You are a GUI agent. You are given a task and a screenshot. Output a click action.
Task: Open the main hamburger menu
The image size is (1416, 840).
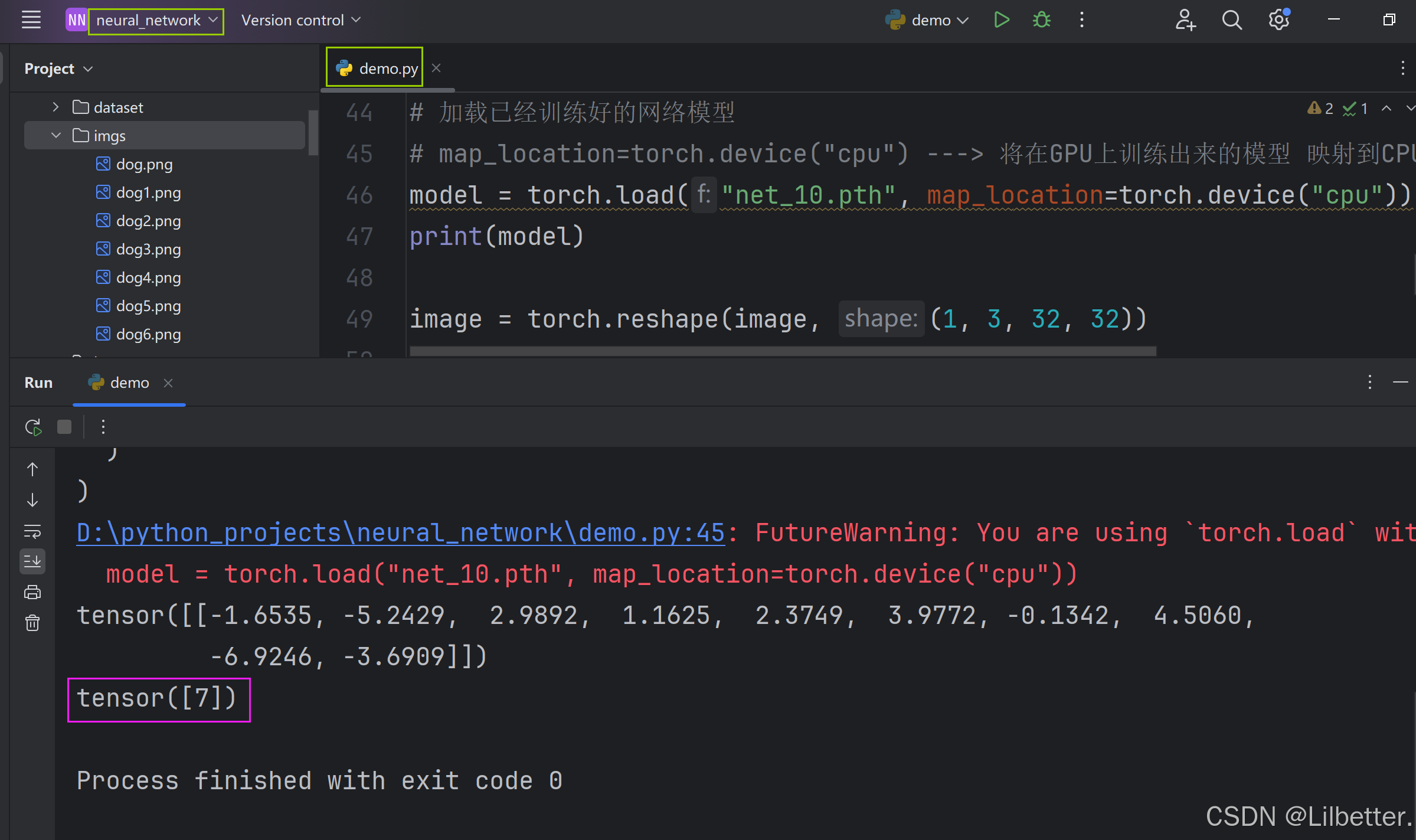[x=31, y=20]
